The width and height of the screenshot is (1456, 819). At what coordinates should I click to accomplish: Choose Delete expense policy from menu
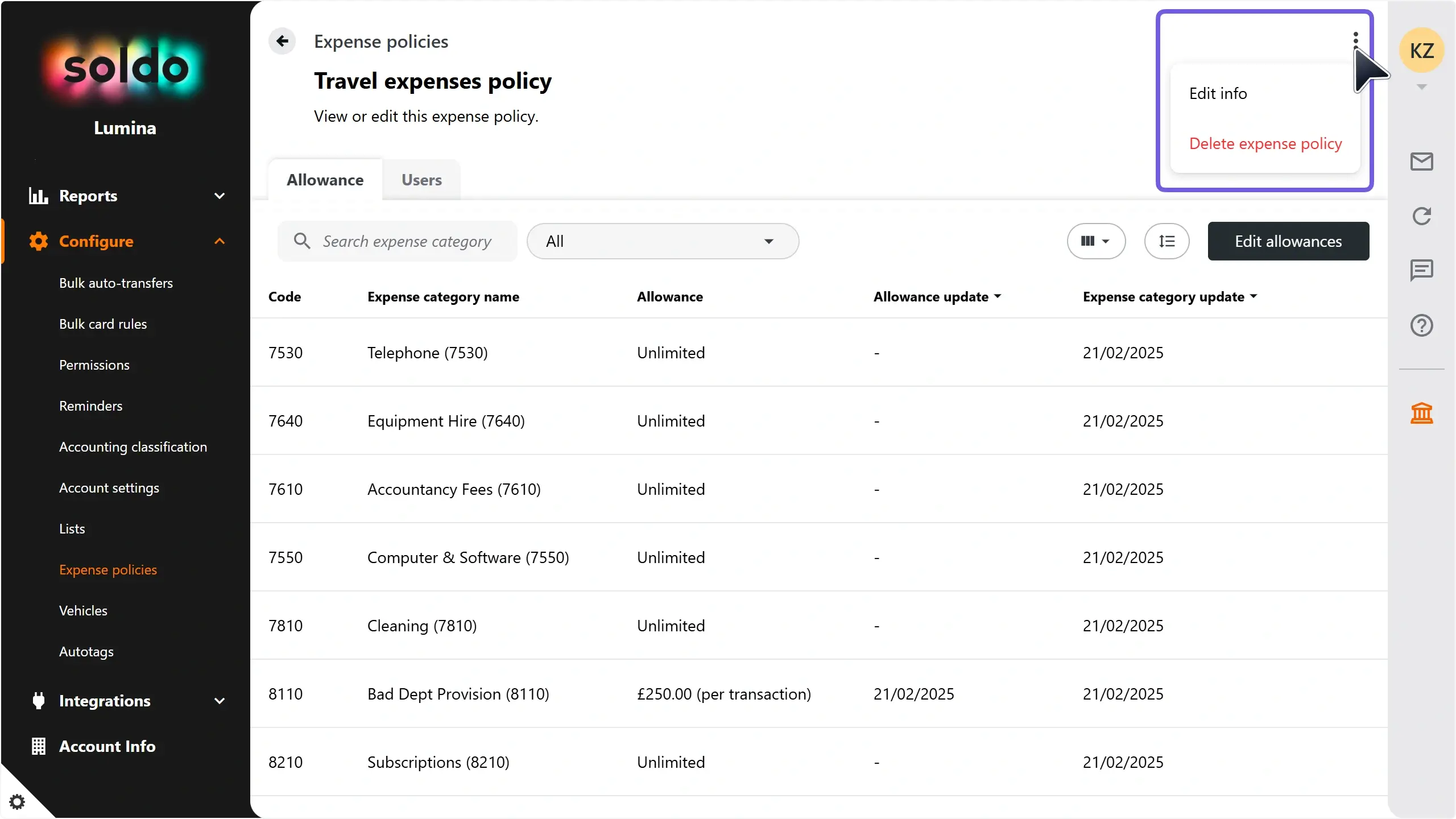click(x=1265, y=143)
